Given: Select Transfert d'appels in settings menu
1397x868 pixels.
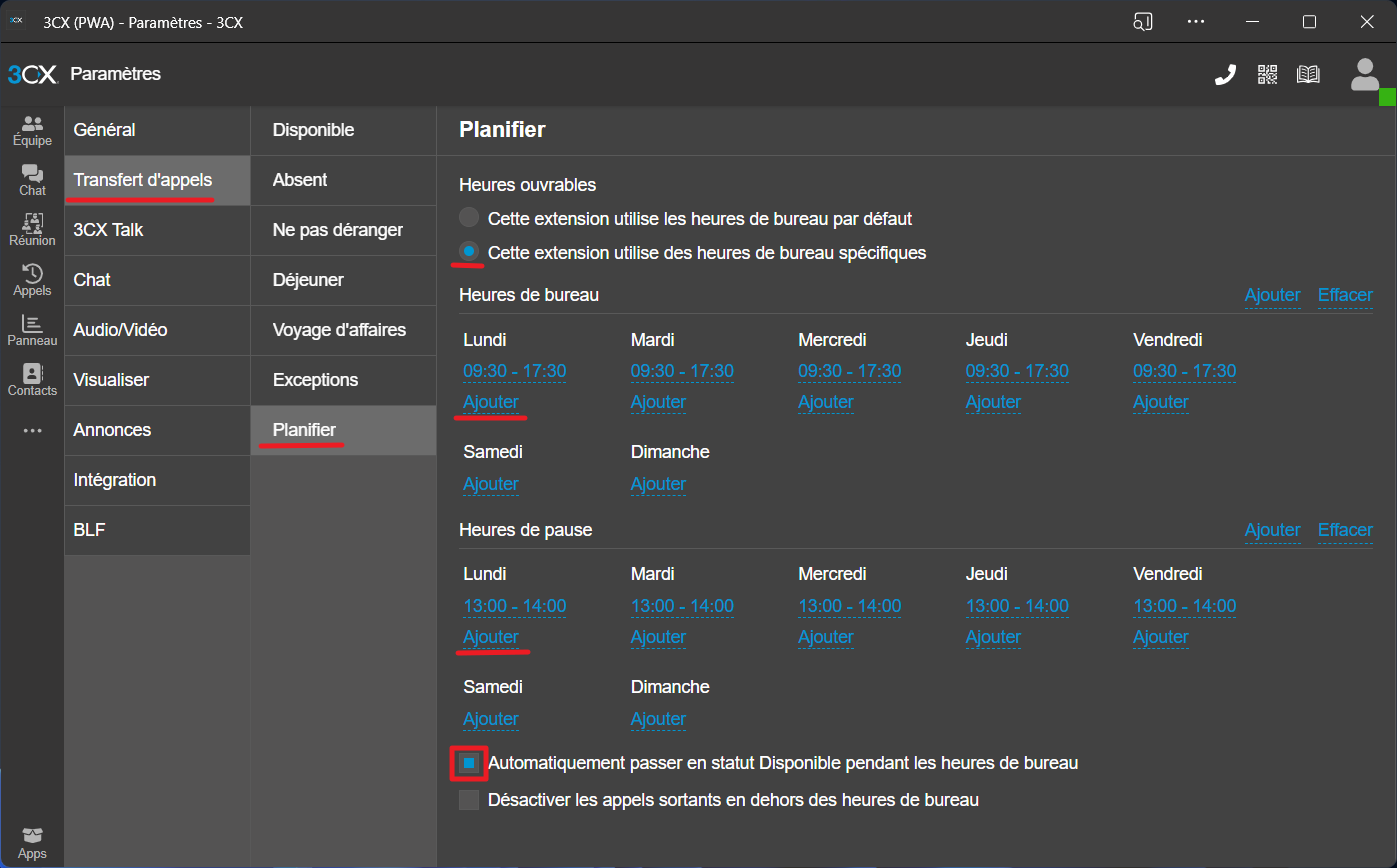Looking at the screenshot, I should tap(157, 180).
